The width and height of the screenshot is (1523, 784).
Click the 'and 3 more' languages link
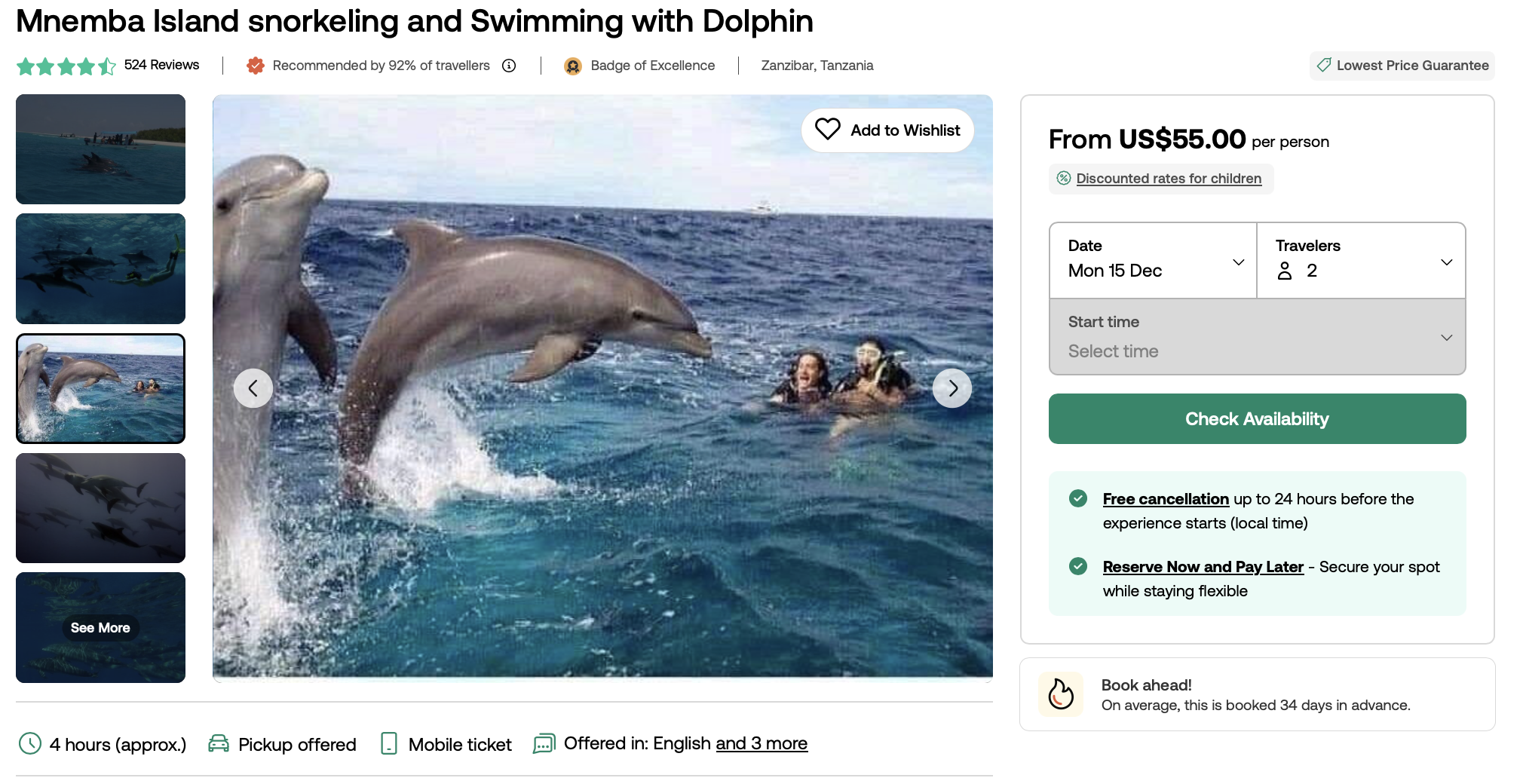pyautogui.click(x=761, y=743)
